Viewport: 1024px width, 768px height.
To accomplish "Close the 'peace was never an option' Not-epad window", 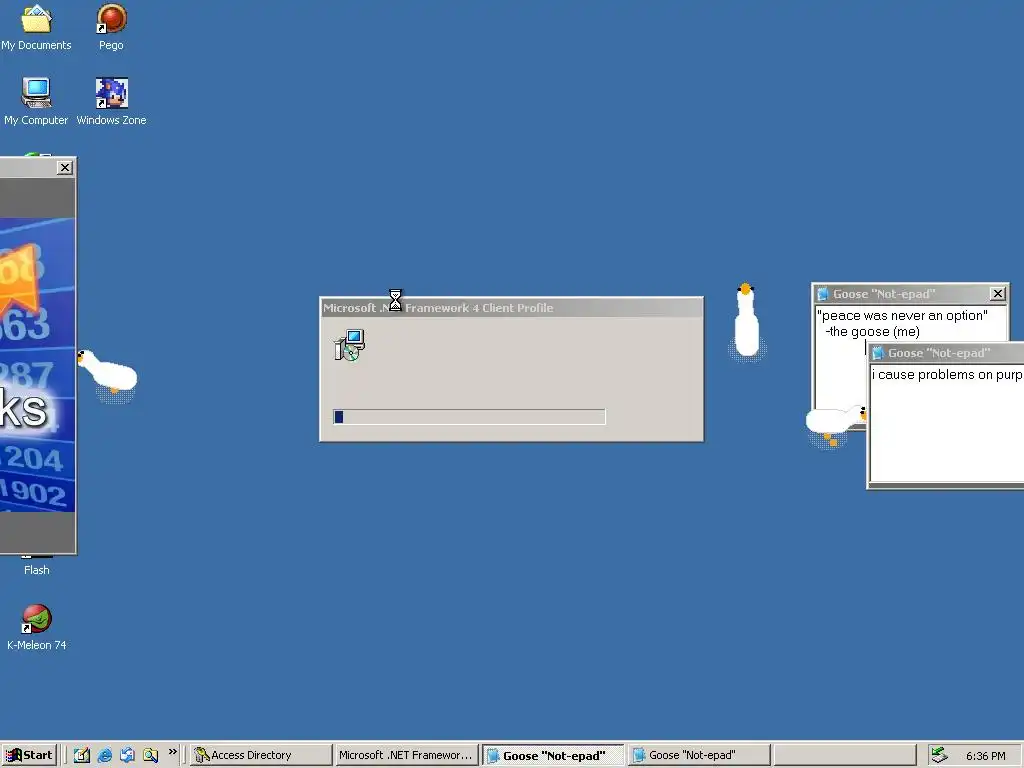I will [x=997, y=294].
